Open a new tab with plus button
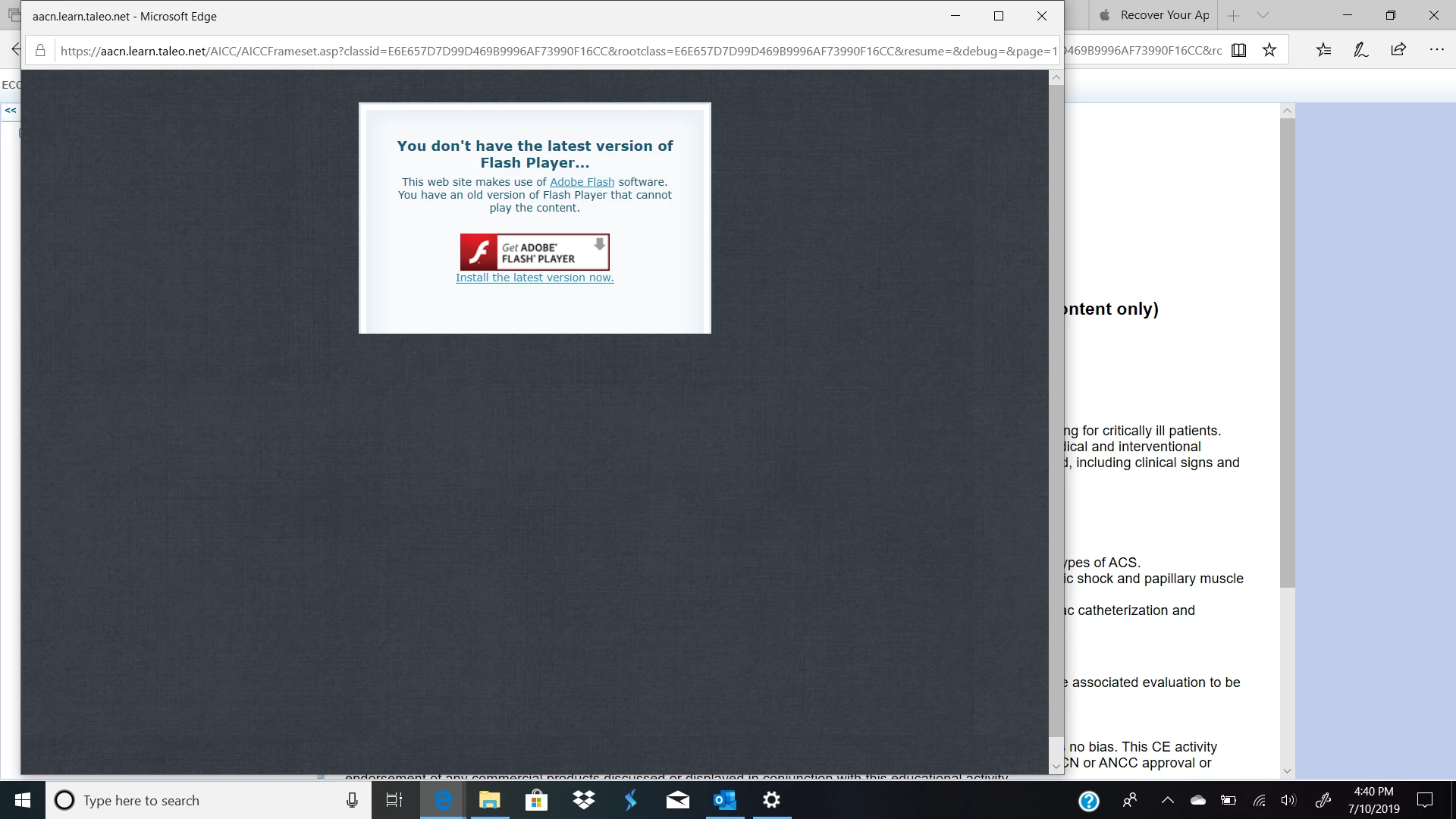 (x=1234, y=15)
